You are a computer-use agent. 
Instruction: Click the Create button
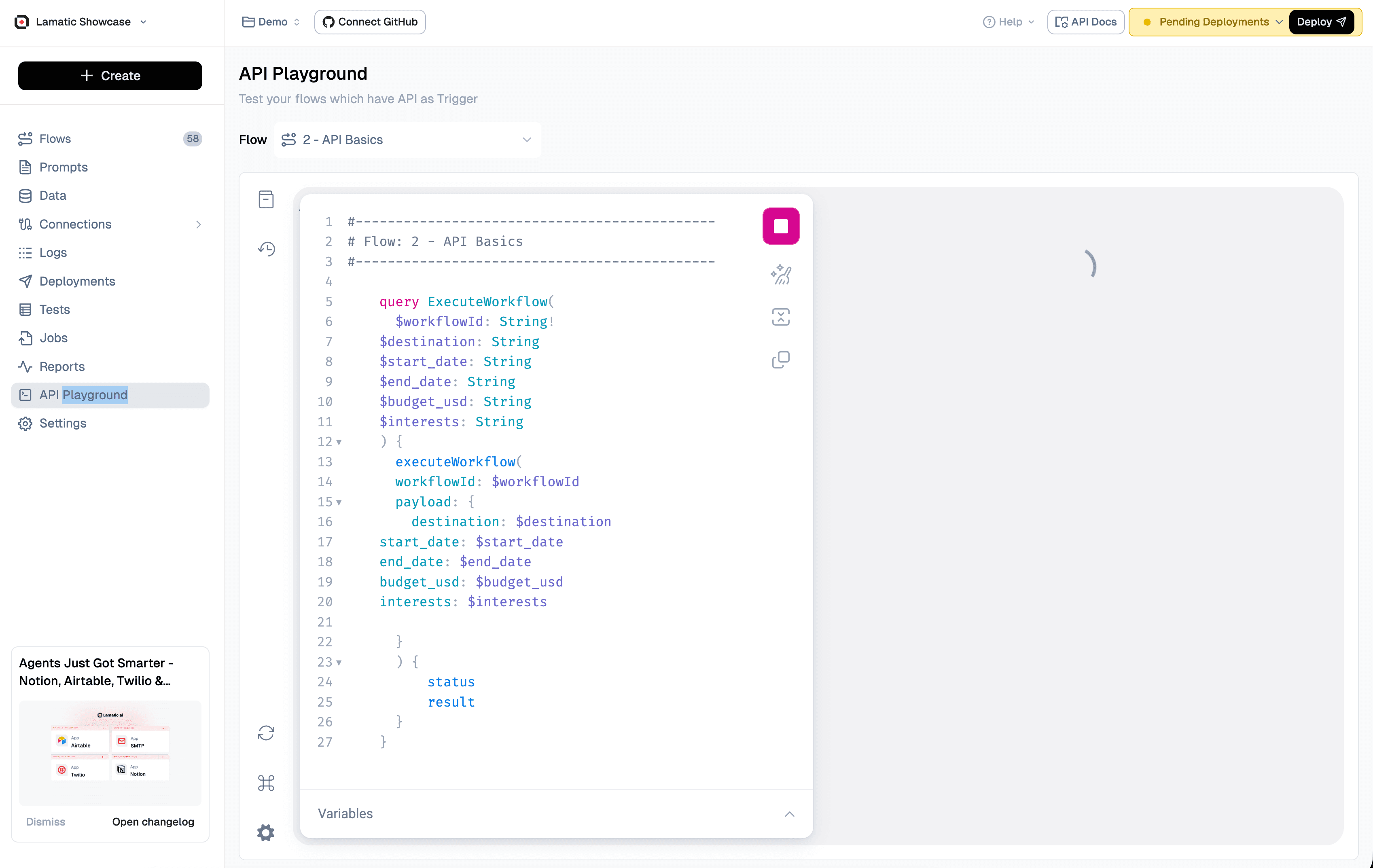click(x=110, y=76)
